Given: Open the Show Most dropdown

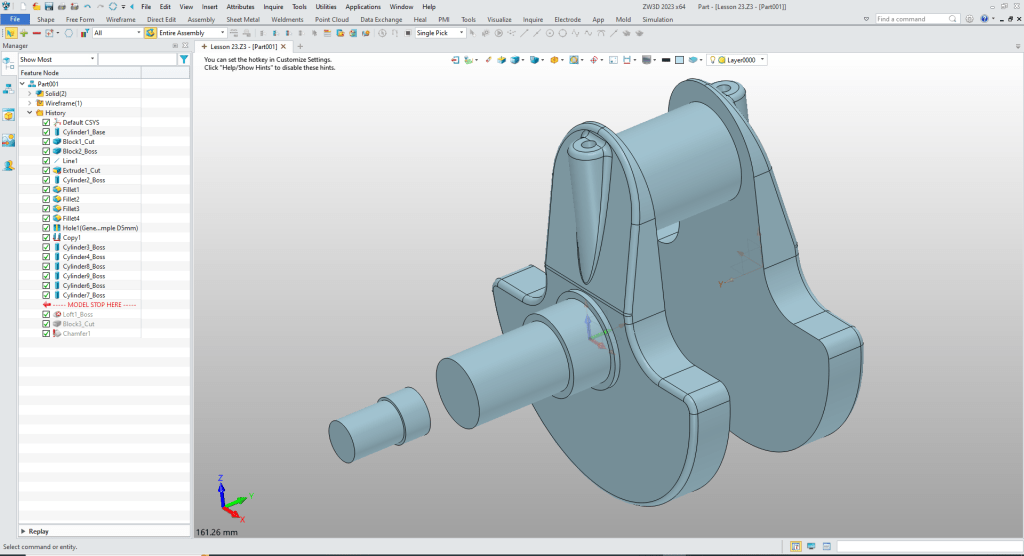Looking at the screenshot, I should tap(57, 60).
